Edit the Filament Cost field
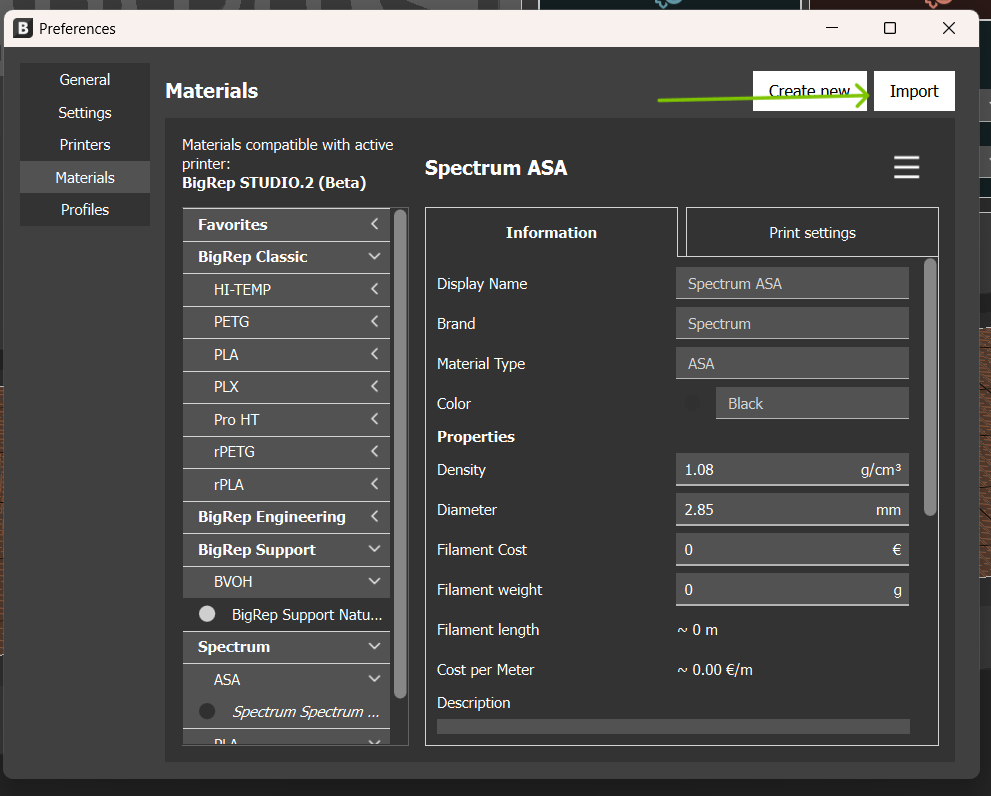Viewport: 991px width, 796px height. point(792,549)
